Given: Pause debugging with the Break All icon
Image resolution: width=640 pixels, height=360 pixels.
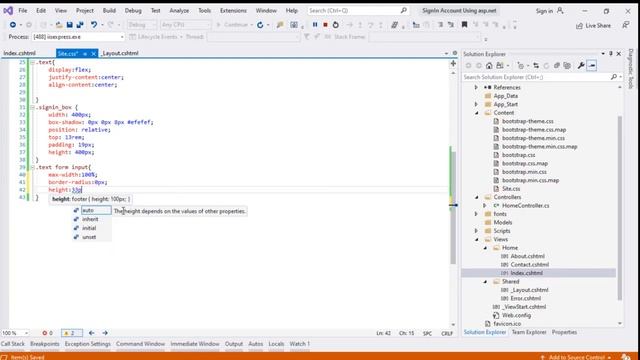Looking at the screenshot, I should pyautogui.click(x=315, y=25).
